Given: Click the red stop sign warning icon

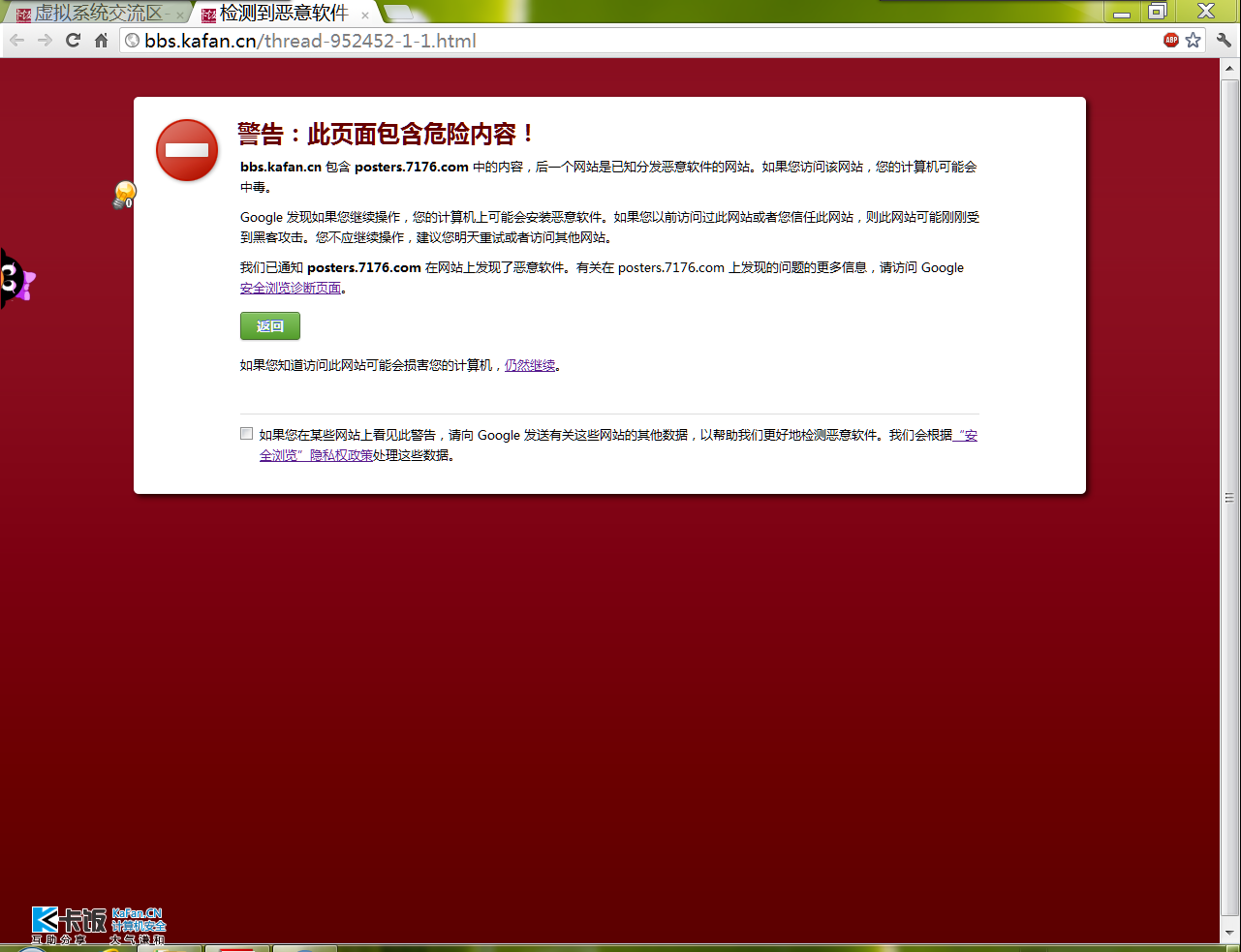Looking at the screenshot, I should click(187, 150).
